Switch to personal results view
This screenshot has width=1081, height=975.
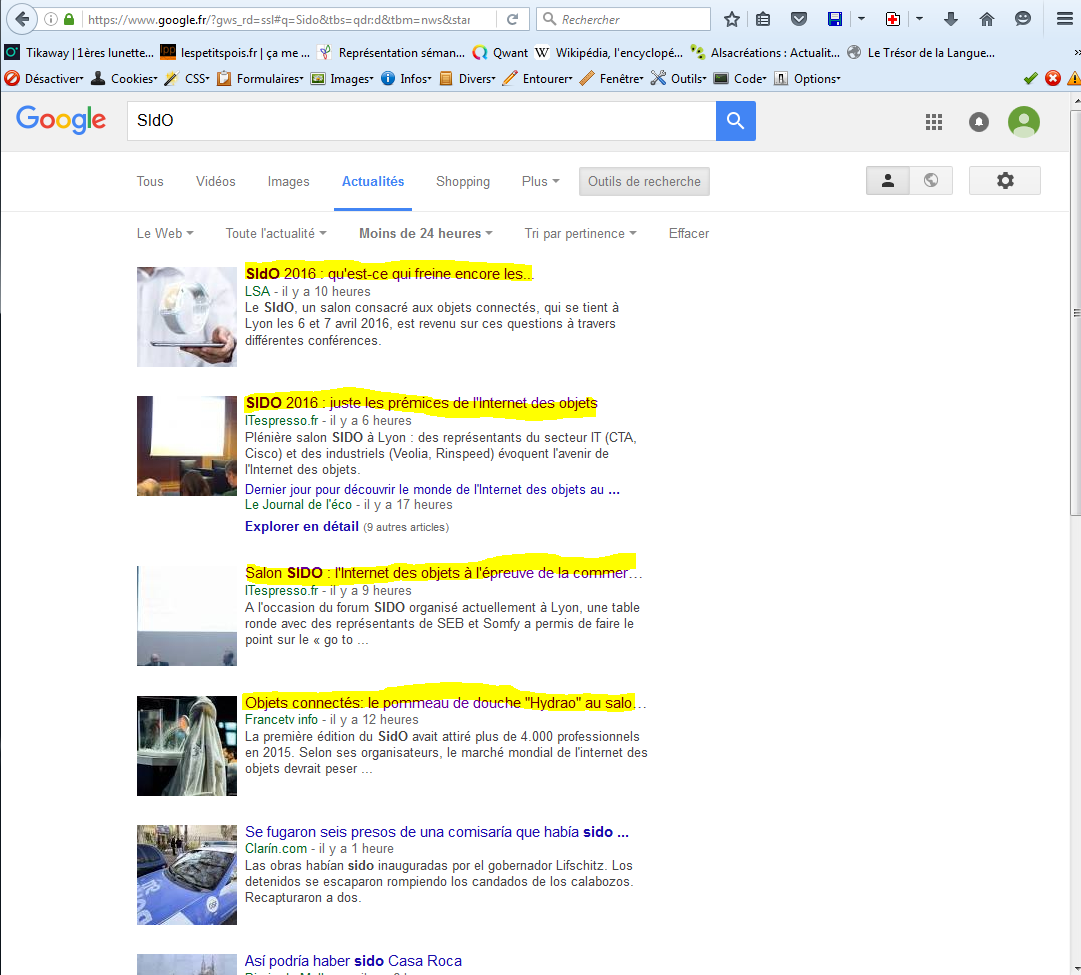pos(887,181)
